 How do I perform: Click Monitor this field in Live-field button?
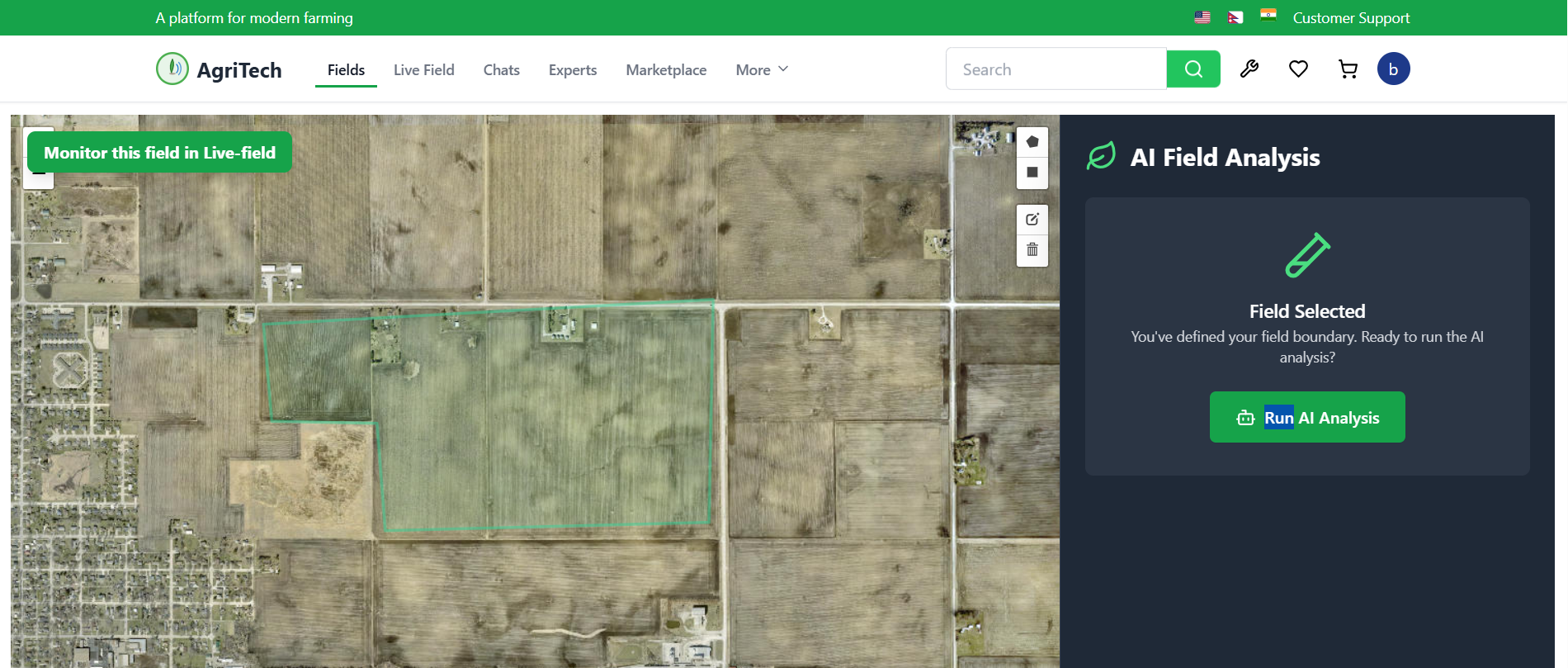click(x=159, y=153)
